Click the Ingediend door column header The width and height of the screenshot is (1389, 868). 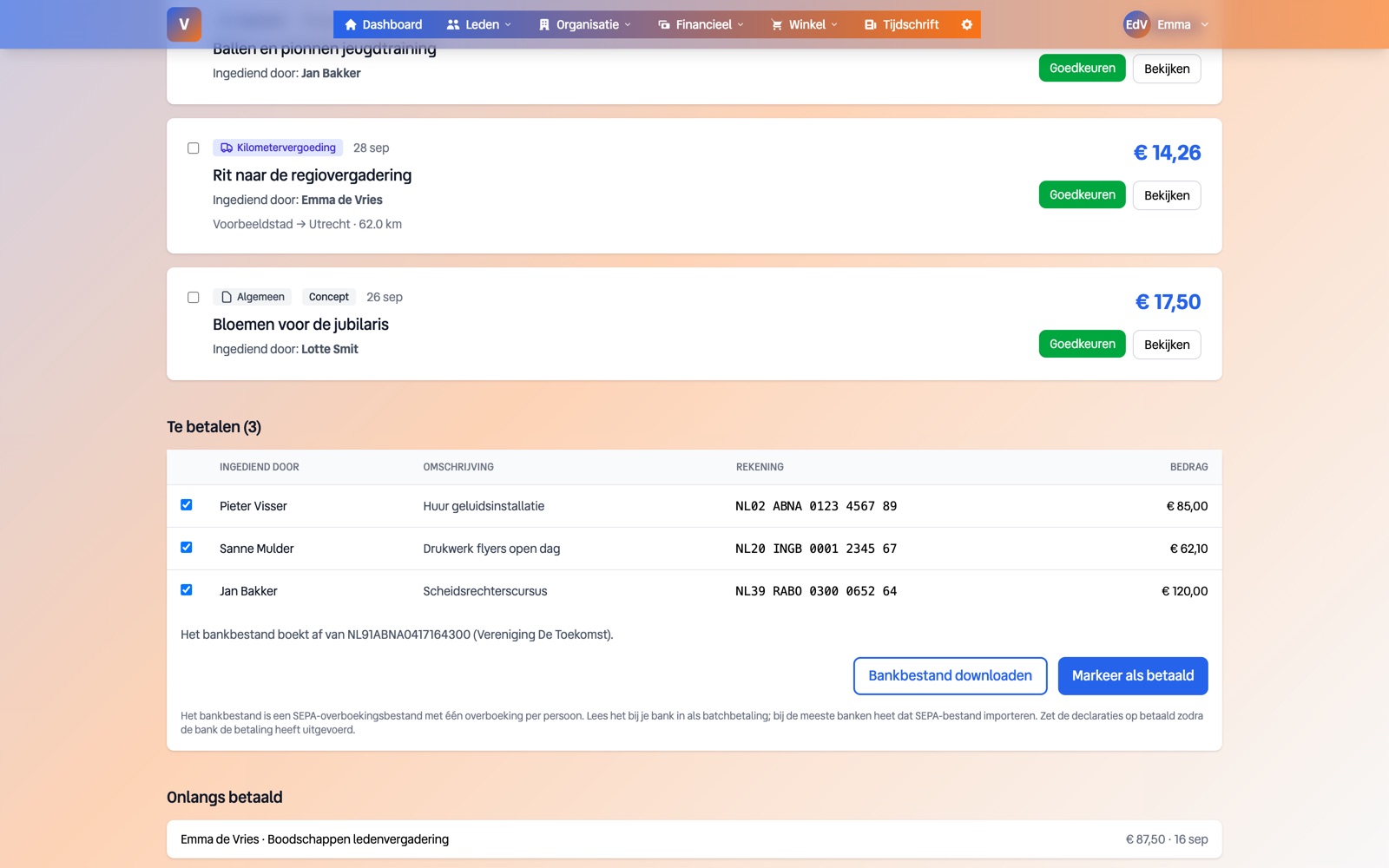point(260,467)
